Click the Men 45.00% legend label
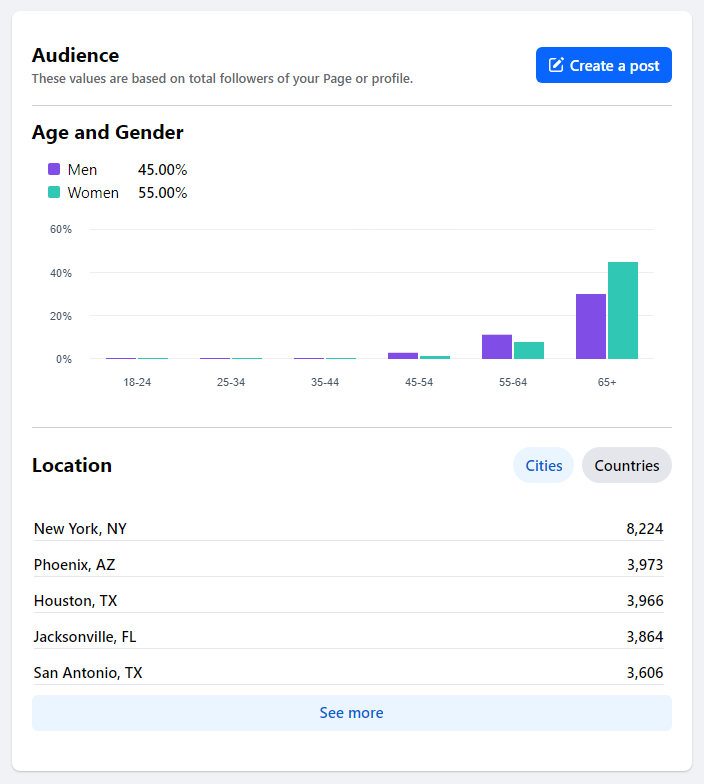The width and height of the screenshot is (704, 784). coord(127,170)
